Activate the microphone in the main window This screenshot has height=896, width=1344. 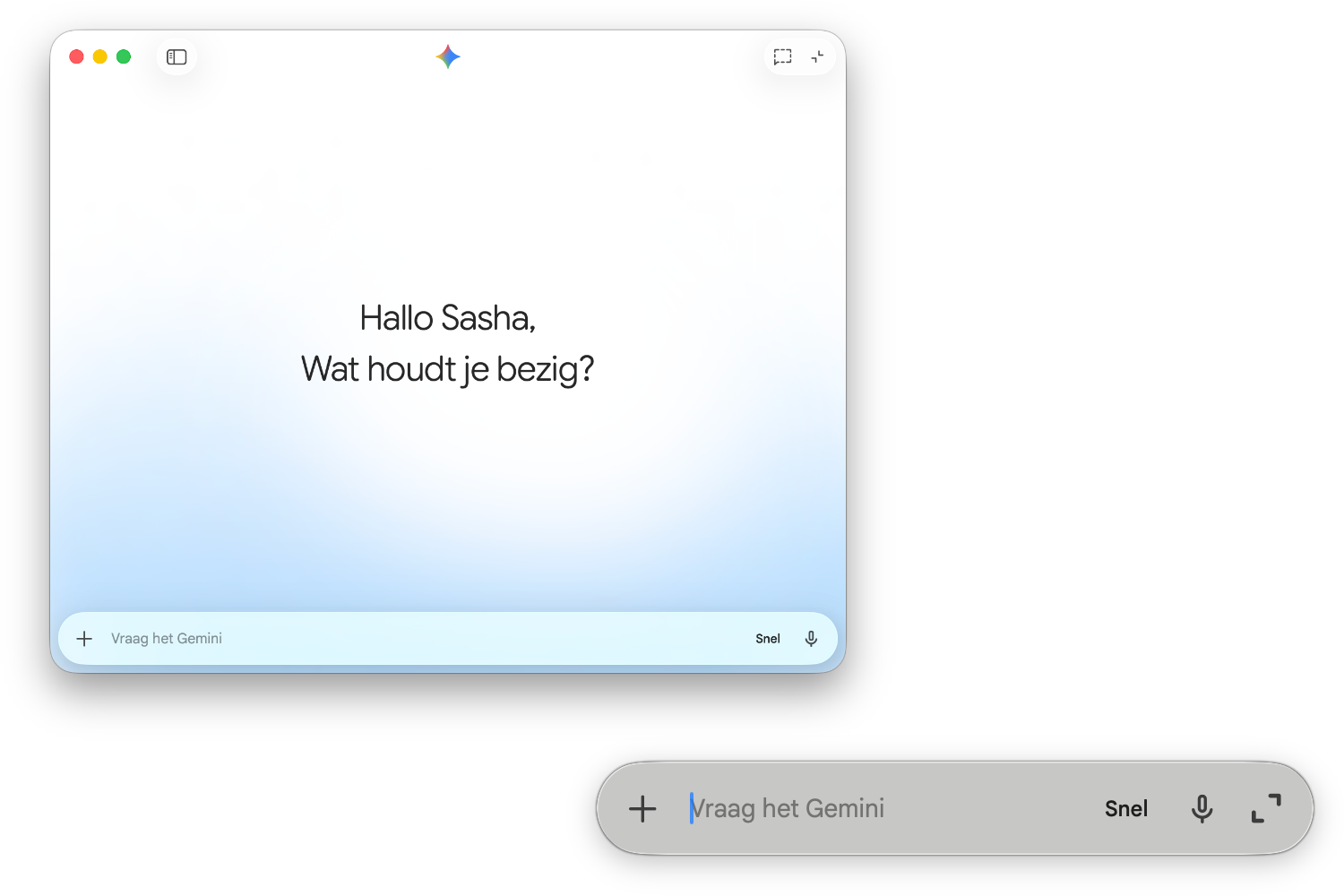click(x=811, y=639)
